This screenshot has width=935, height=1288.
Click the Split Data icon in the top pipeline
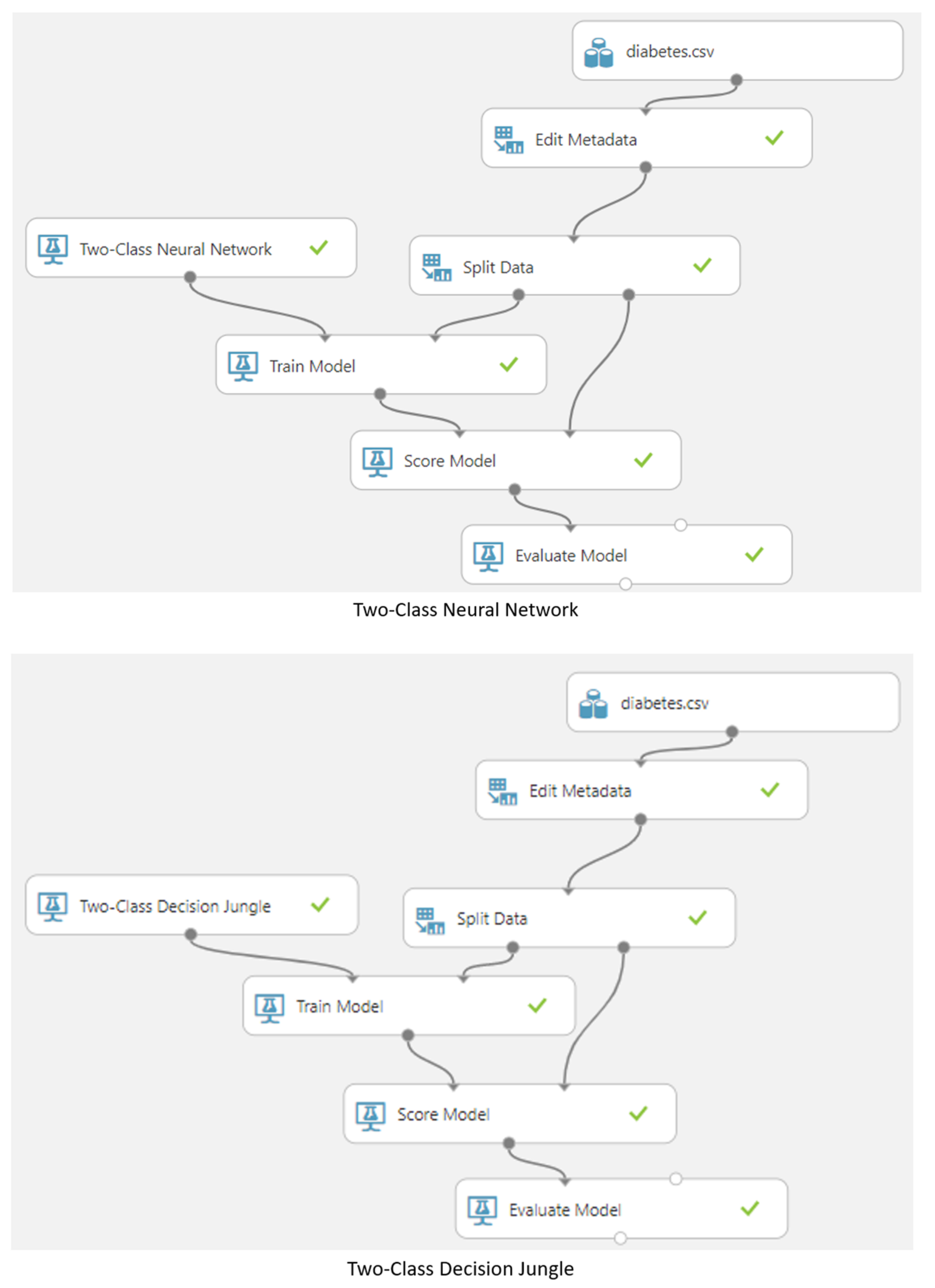[x=436, y=267]
